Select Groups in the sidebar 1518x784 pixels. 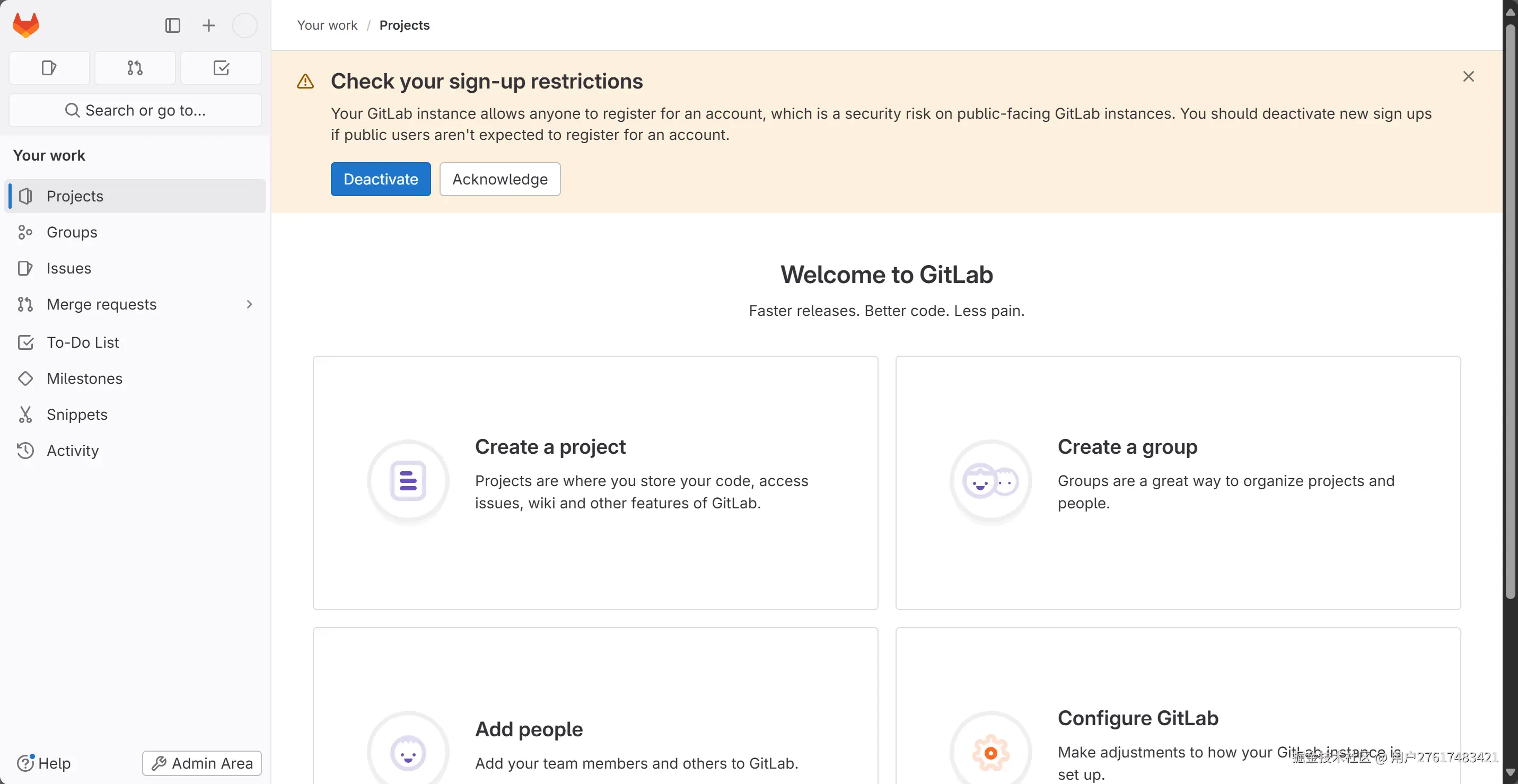pyautogui.click(x=72, y=232)
